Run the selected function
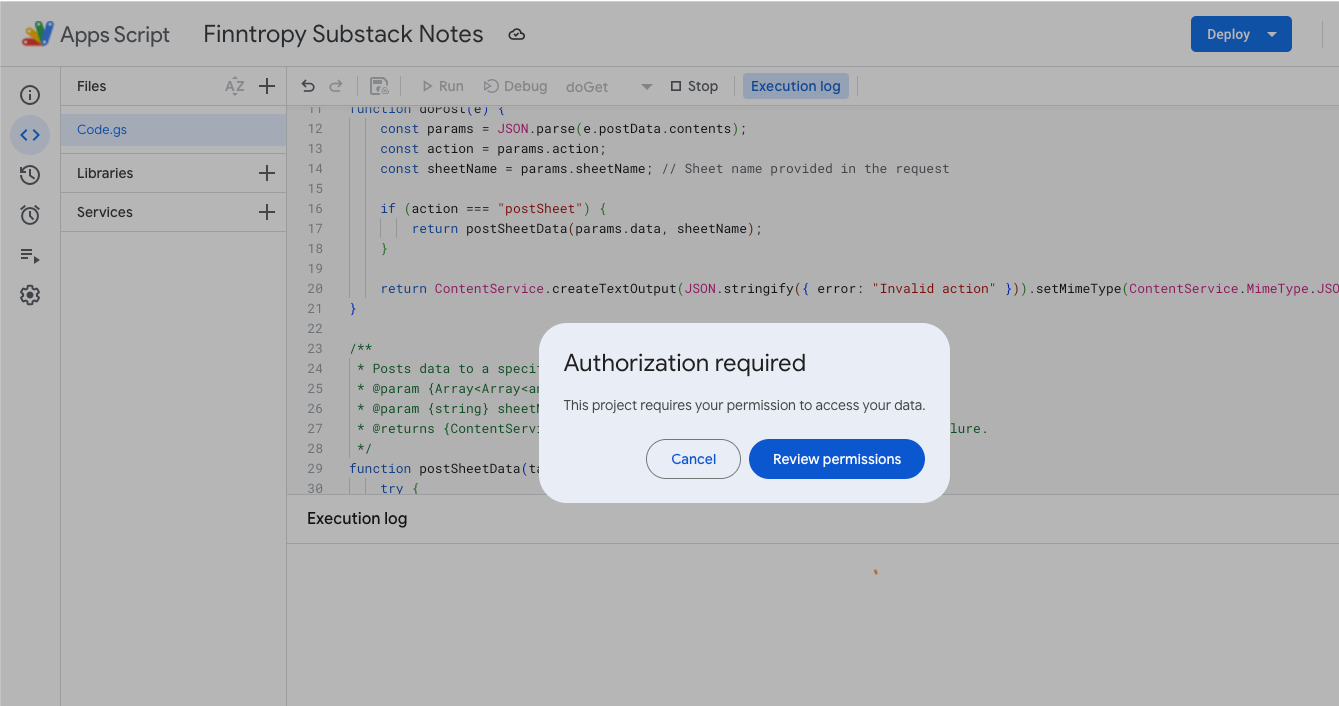This screenshot has width=1339, height=706. [442, 86]
